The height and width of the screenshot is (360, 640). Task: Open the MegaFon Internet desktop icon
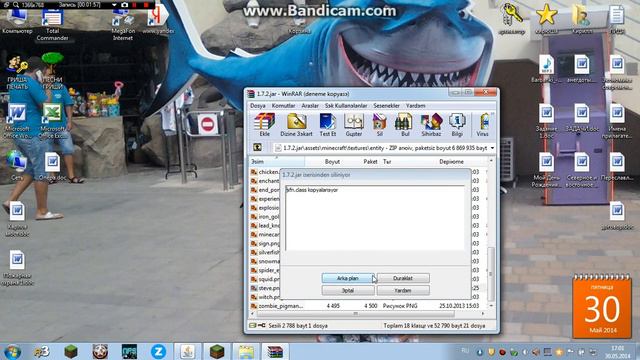tap(122, 25)
